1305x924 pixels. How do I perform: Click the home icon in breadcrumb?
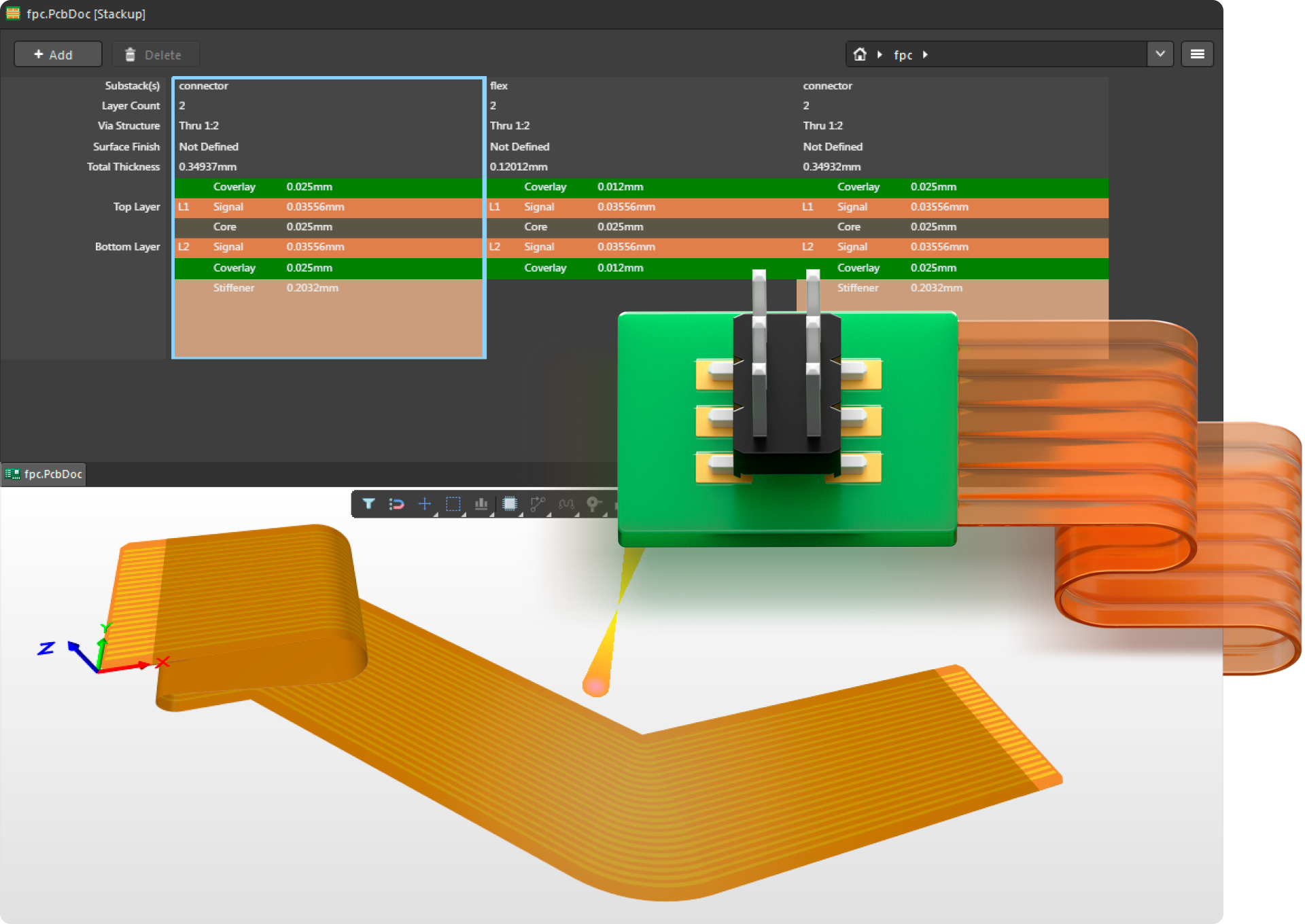pyautogui.click(x=860, y=54)
